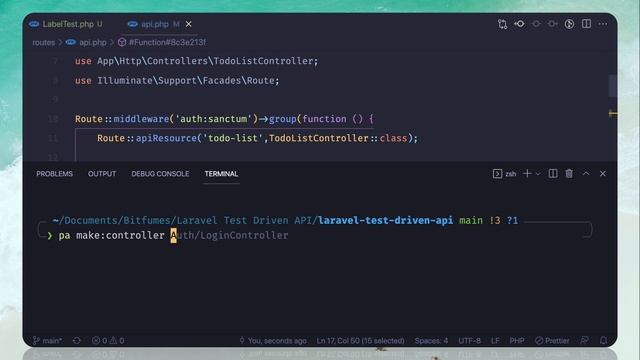Switch to the OUTPUT panel tab
This screenshot has width=640, height=360.
coord(102,174)
